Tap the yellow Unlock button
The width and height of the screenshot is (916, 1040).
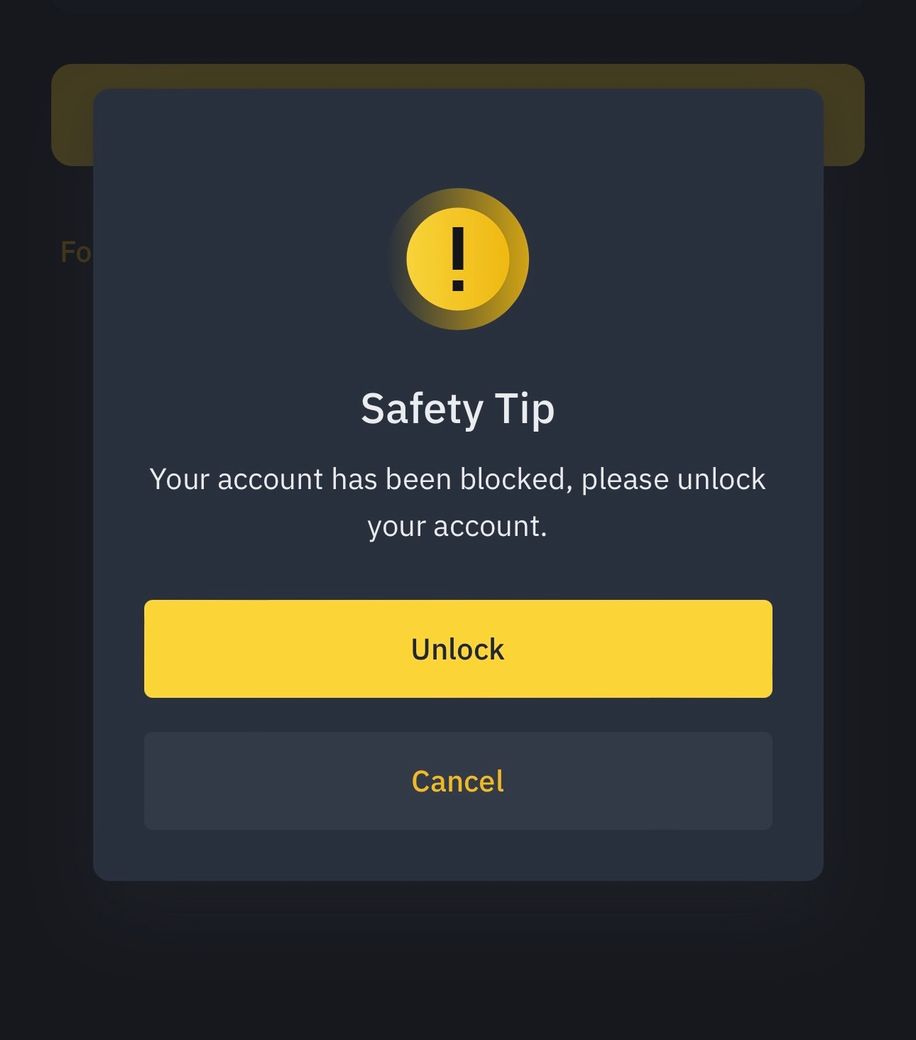coord(458,649)
